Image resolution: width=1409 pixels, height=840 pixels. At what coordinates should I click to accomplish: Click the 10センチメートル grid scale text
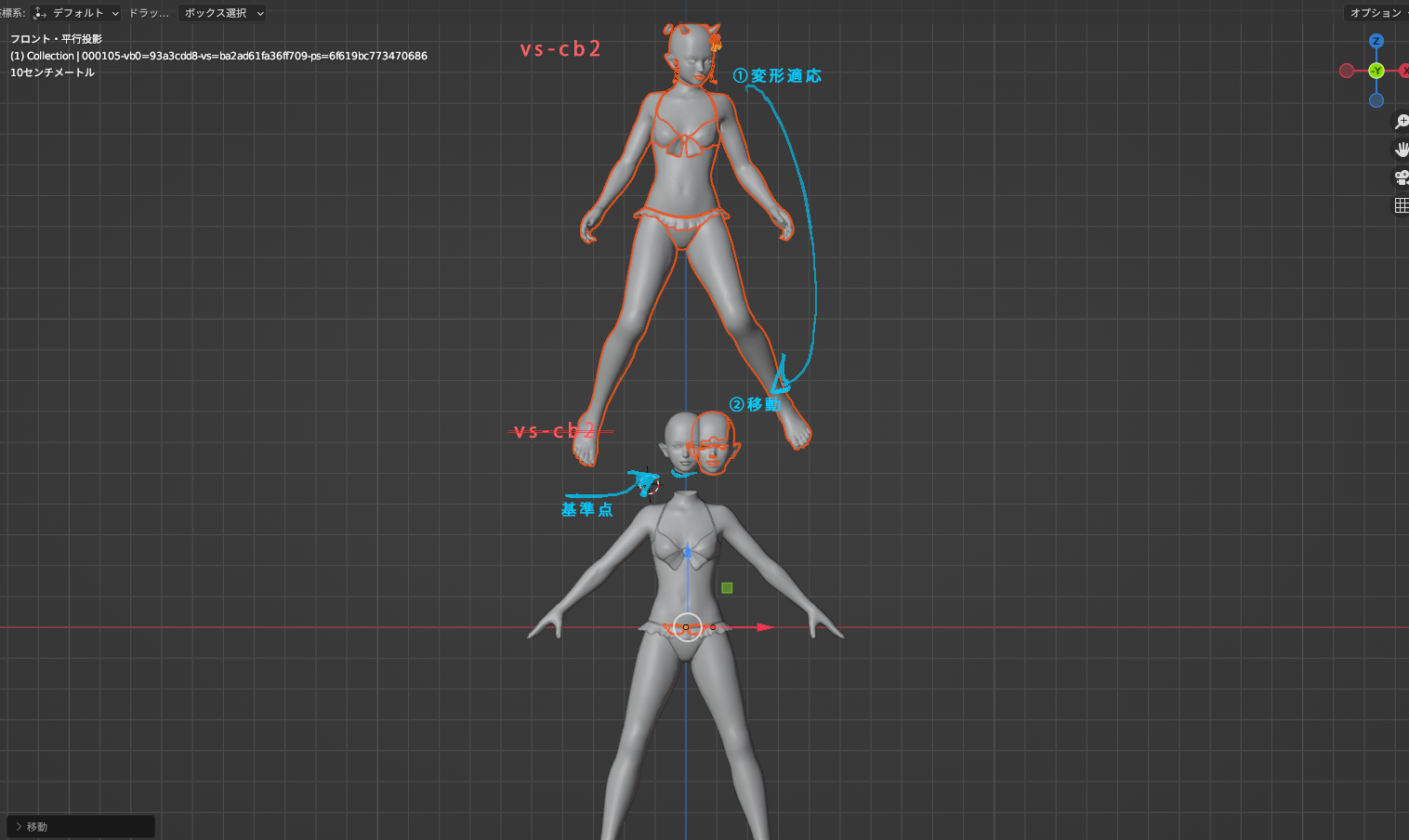52,72
